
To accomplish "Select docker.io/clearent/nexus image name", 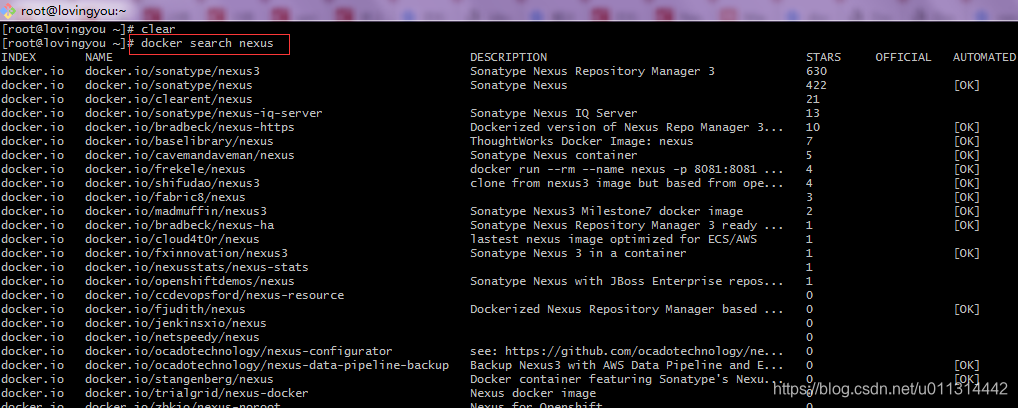I will pos(169,99).
